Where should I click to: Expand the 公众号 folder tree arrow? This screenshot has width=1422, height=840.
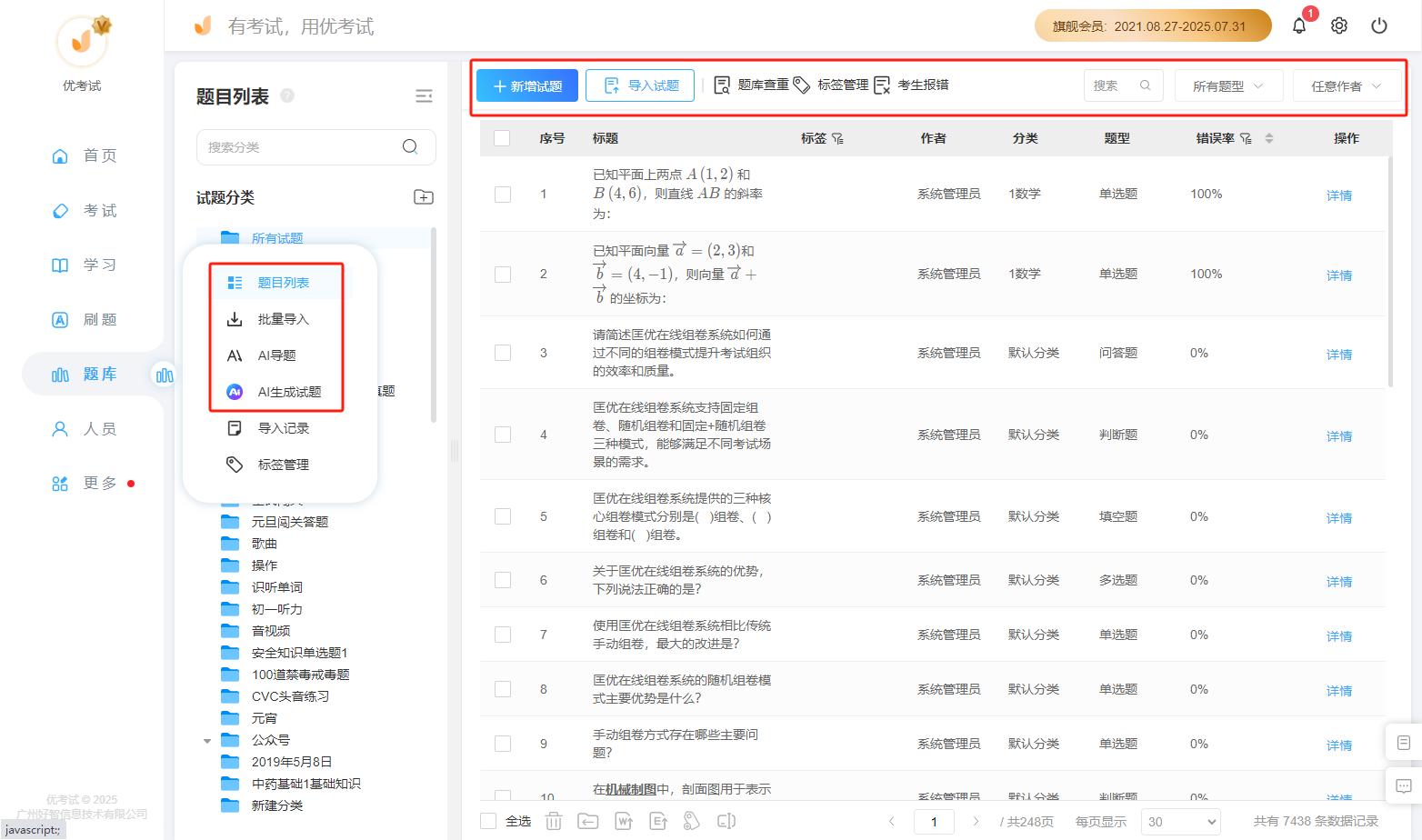tap(207, 741)
